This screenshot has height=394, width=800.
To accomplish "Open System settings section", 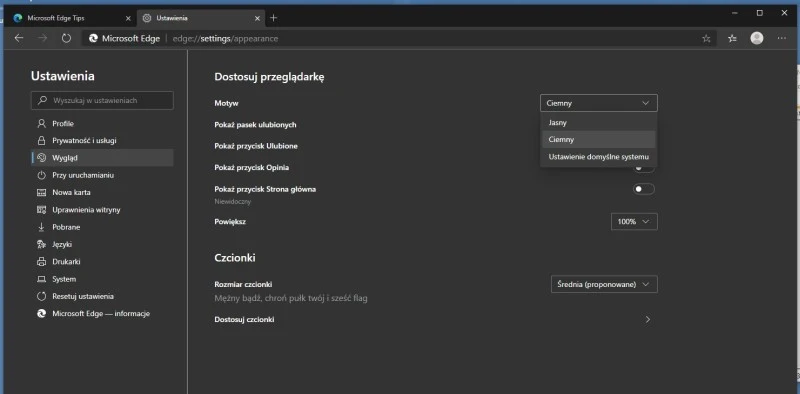I will (x=102, y=279).
